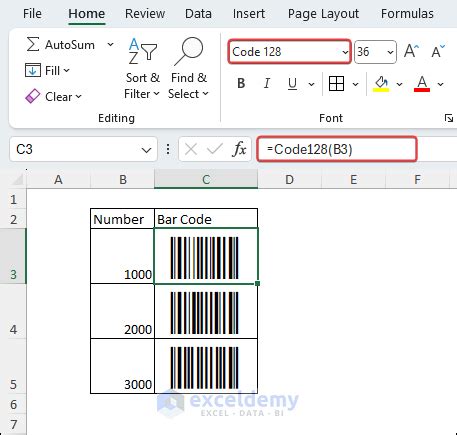The height and width of the screenshot is (435, 457).
Task: Toggle Underline formatting
Action: click(x=292, y=83)
